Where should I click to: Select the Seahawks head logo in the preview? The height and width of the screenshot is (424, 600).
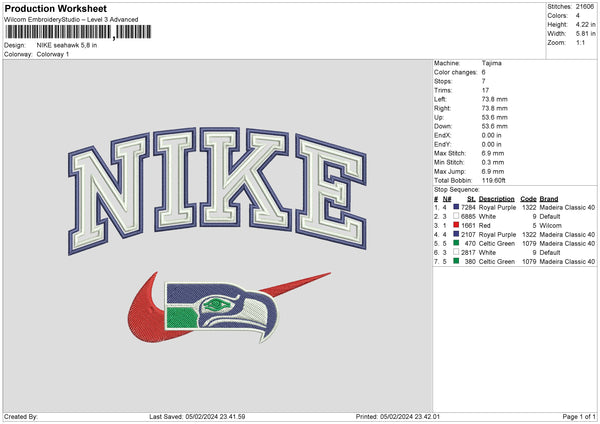tap(221, 311)
